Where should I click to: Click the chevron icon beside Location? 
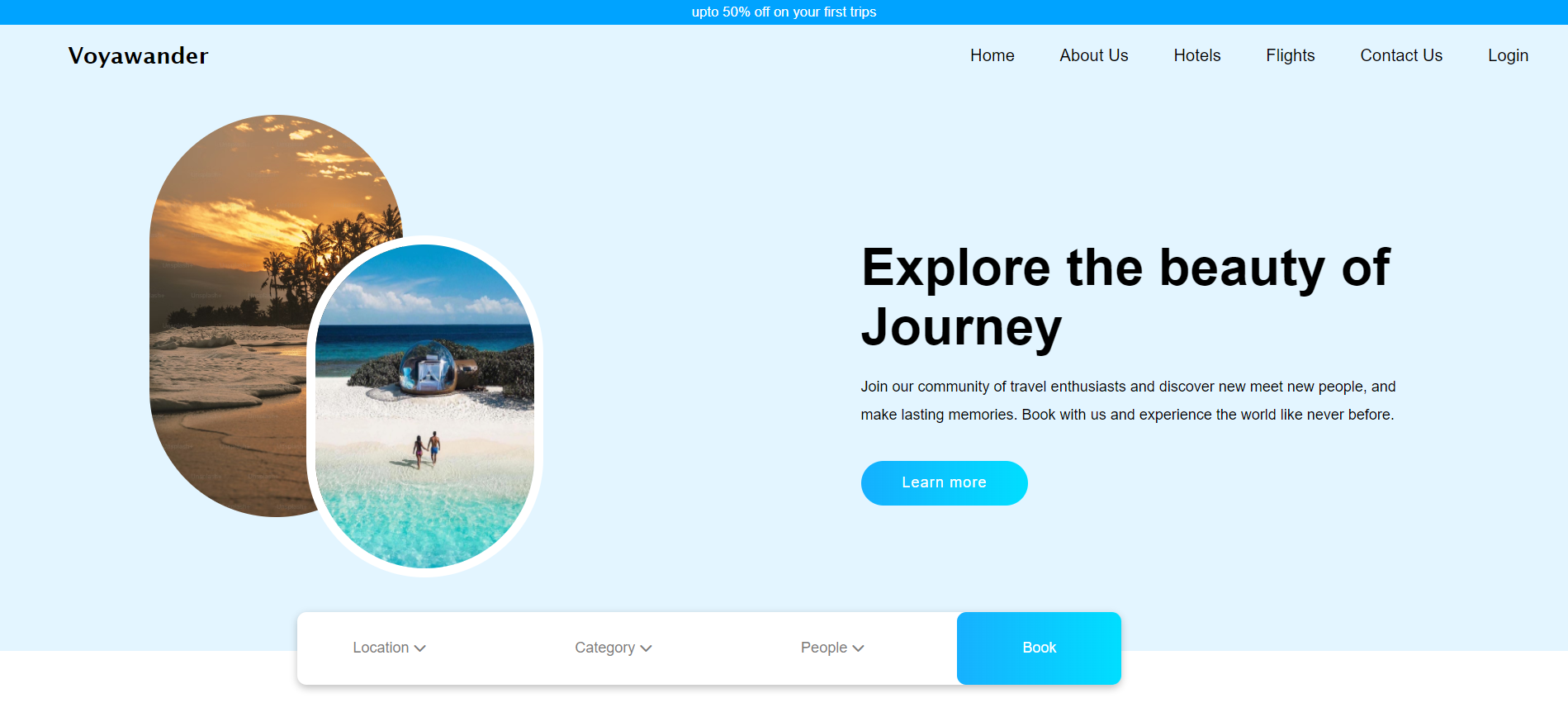[419, 648]
